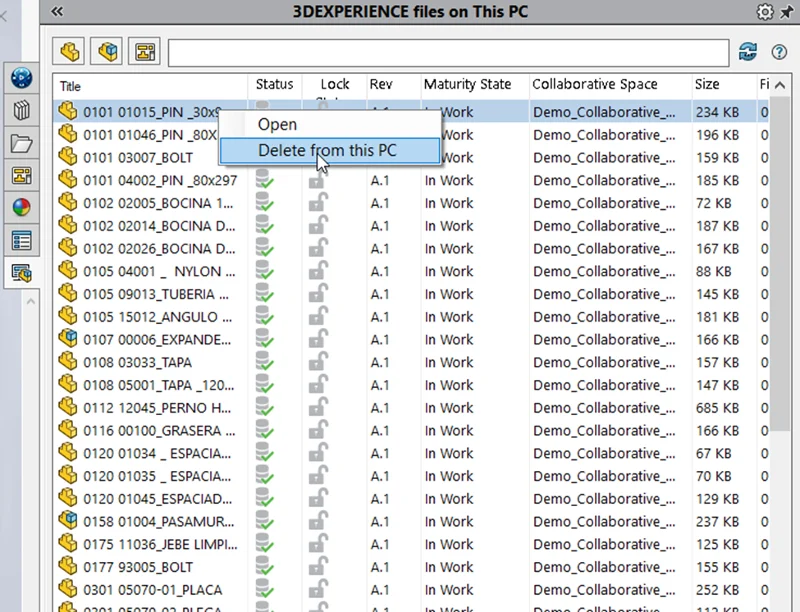Screen dimensions: 800x612
Task: Click the drawings filter icon in toolbar
Action: pos(146,51)
